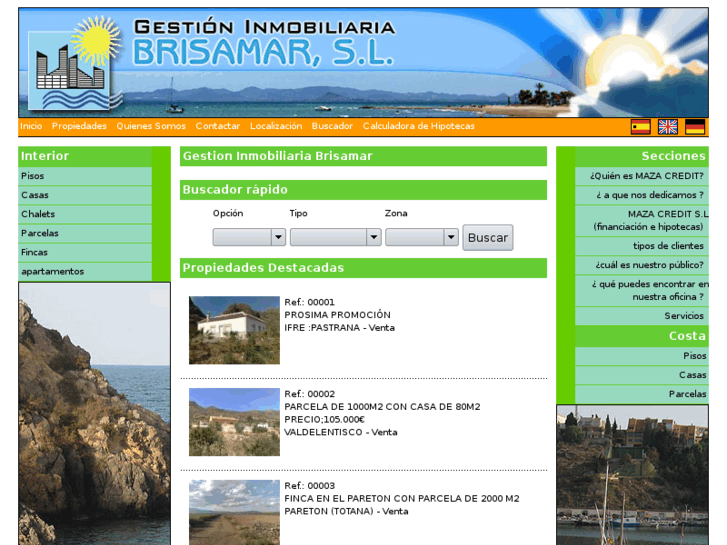Open ¿Quién es MAZA CREDIT? link
This screenshot has height=545, width=727.
point(642,176)
